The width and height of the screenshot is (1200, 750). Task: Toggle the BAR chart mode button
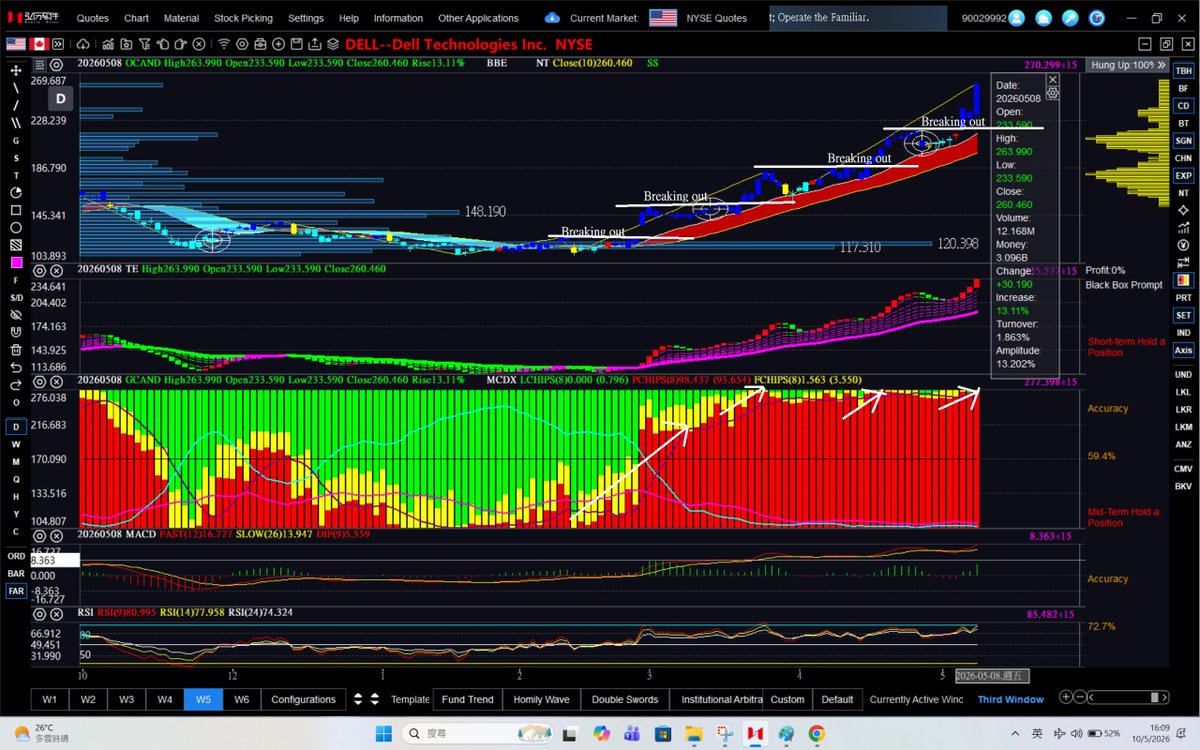click(16, 574)
